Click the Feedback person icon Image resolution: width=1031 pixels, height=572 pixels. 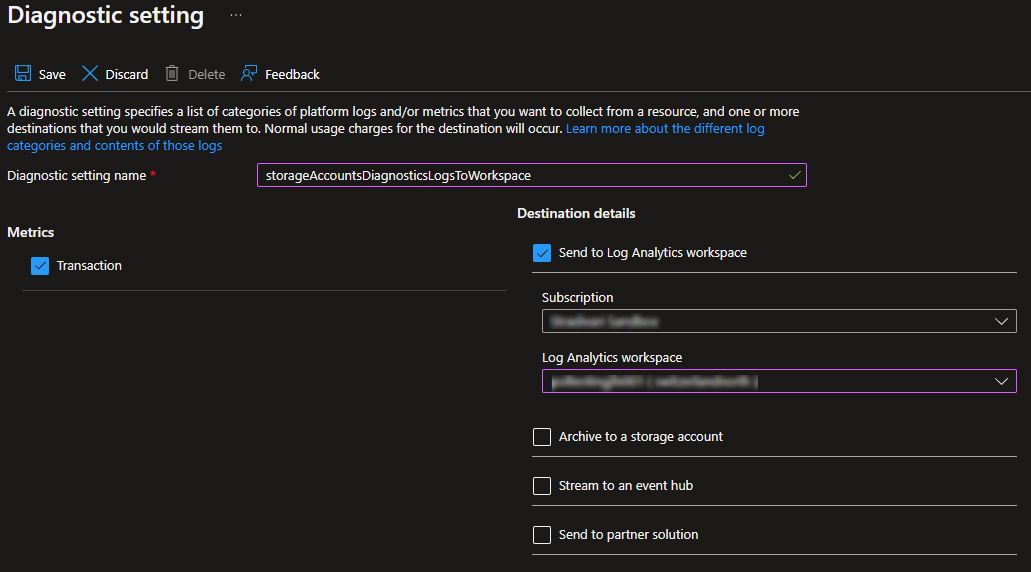coord(249,74)
